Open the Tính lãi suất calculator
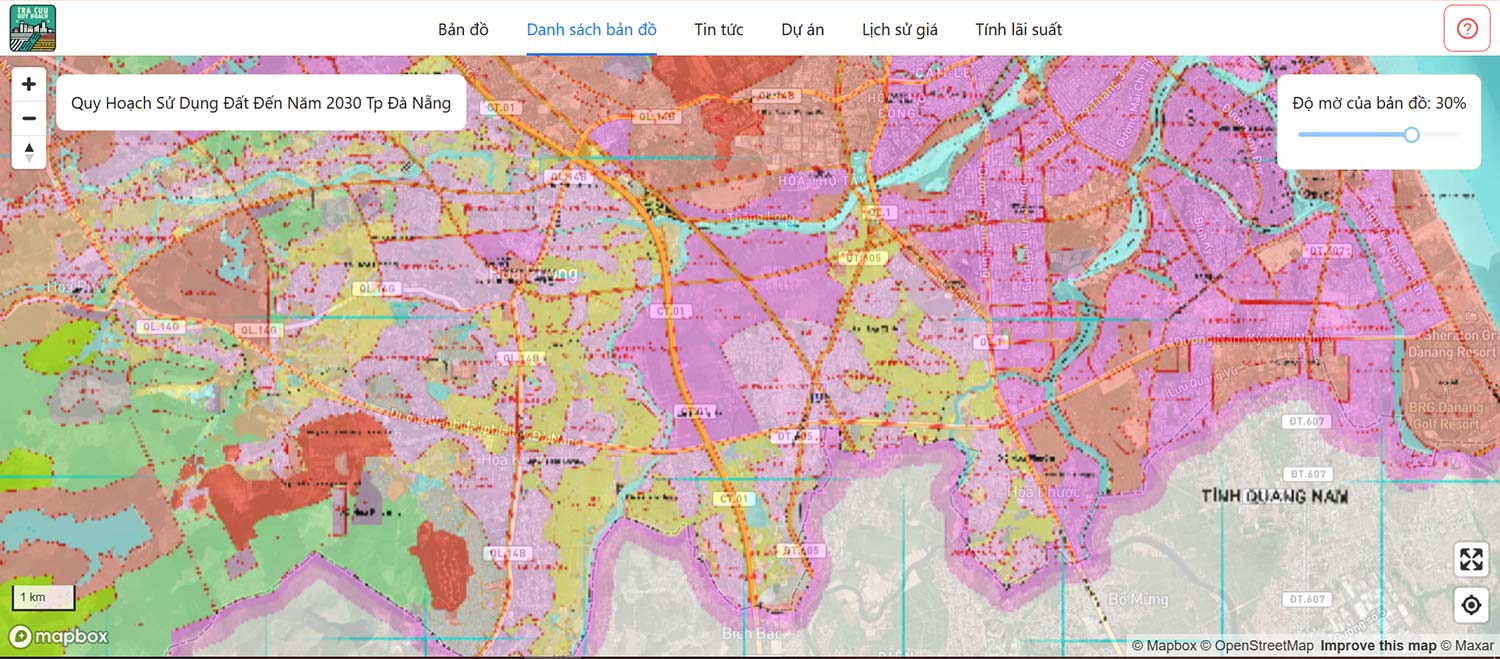 click(x=1018, y=29)
